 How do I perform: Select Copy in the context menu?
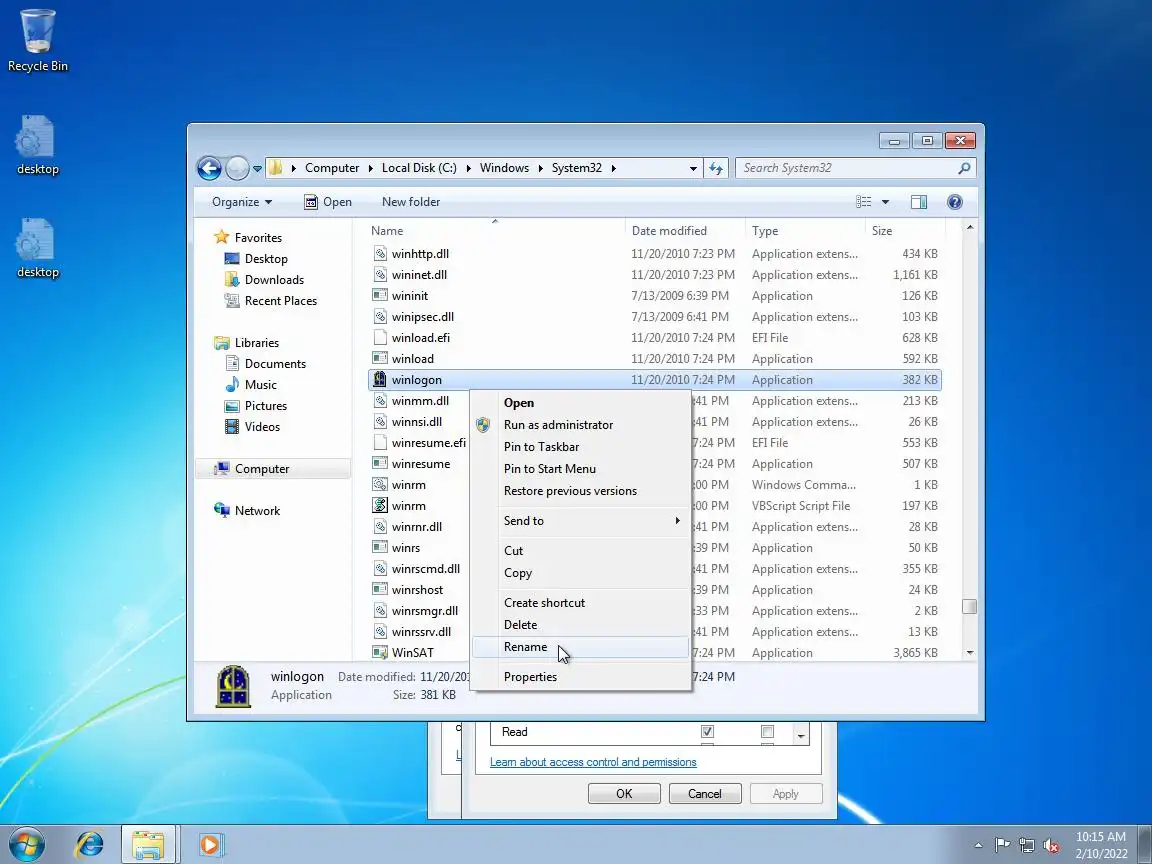(x=580, y=573)
